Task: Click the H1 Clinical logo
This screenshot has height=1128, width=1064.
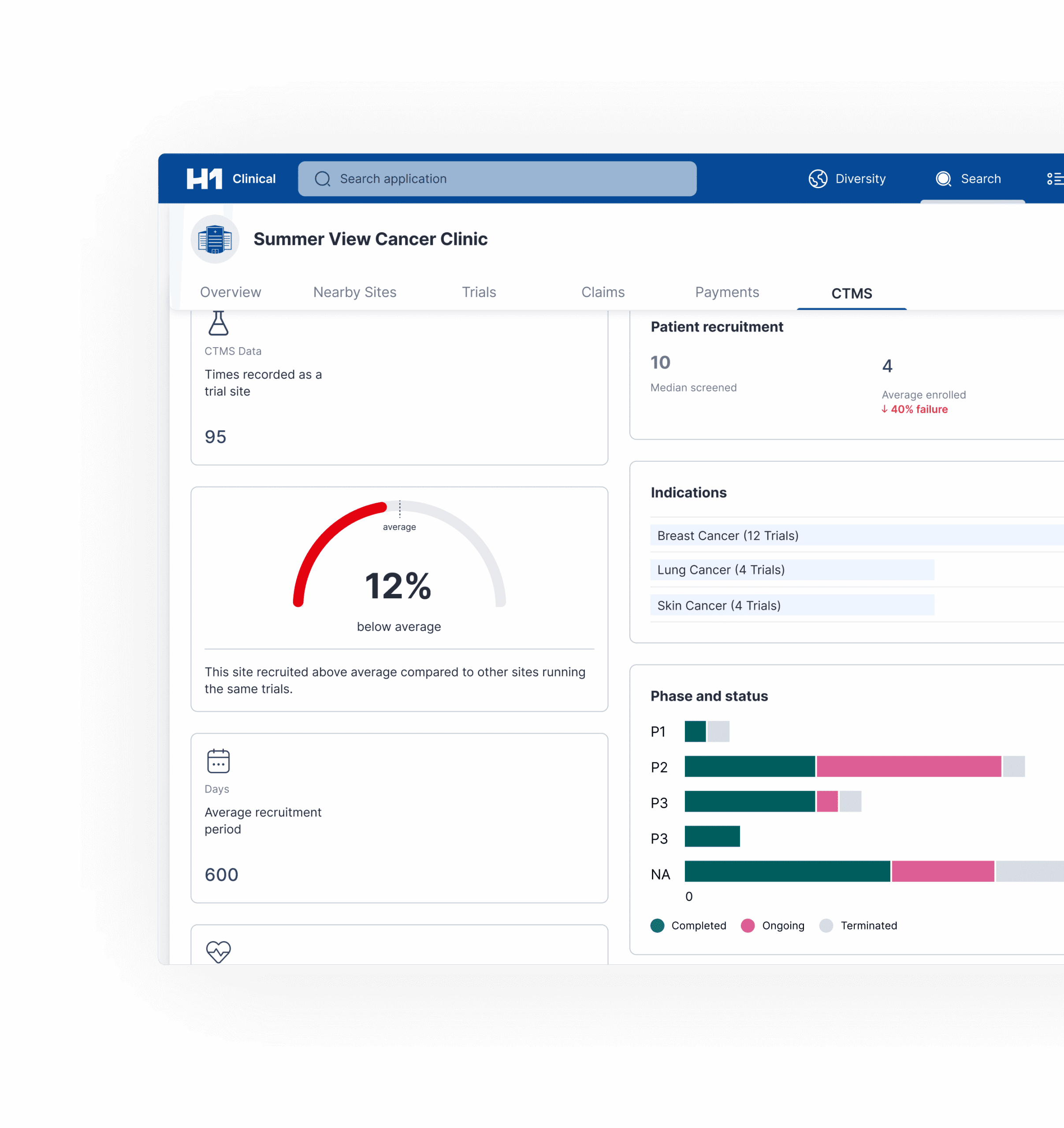Action: coord(231,179)
